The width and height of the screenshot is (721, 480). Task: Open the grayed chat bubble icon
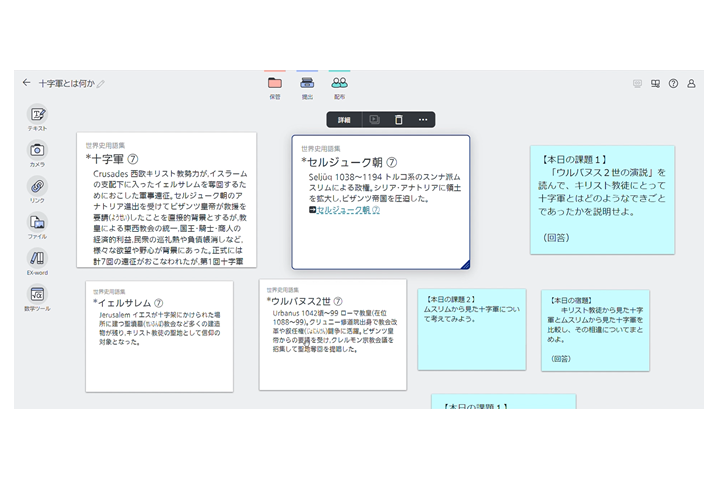pyautogui.click(x=637, y=84)
